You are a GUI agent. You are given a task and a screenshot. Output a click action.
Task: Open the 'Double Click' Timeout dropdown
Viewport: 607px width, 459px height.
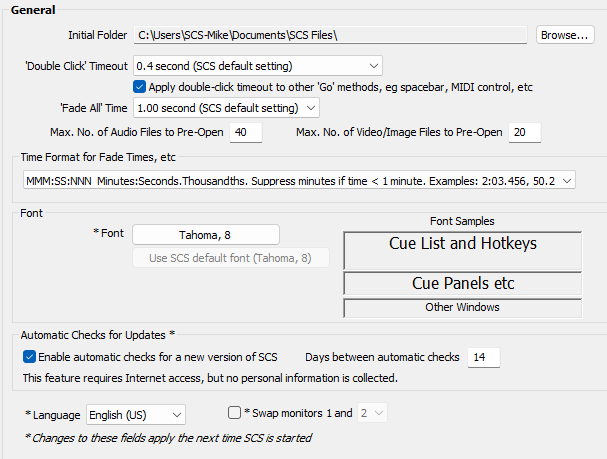click(x=258, y=66)
